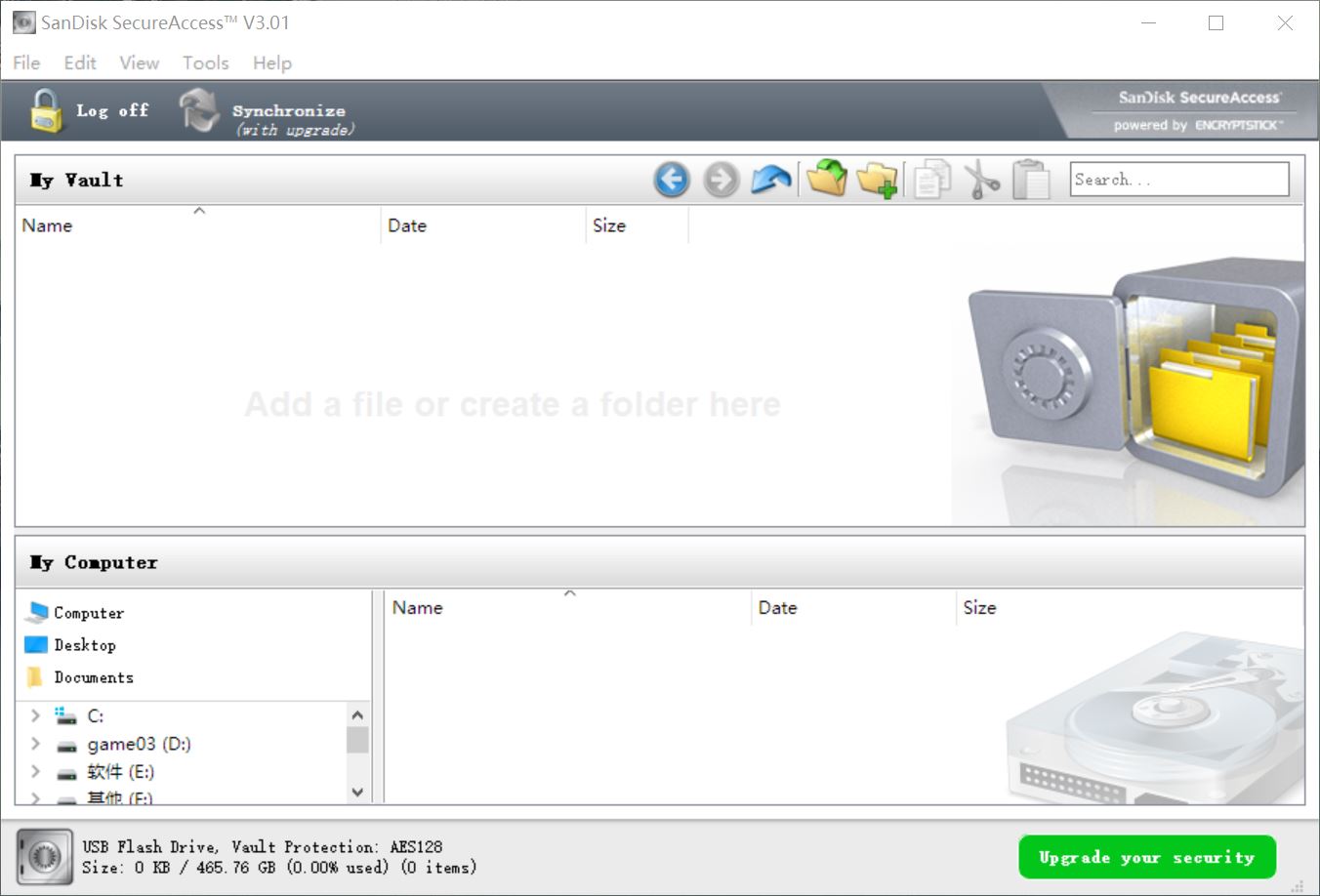
Task: Expand the 软件 (E:) drive
Action: pos(36,772)
